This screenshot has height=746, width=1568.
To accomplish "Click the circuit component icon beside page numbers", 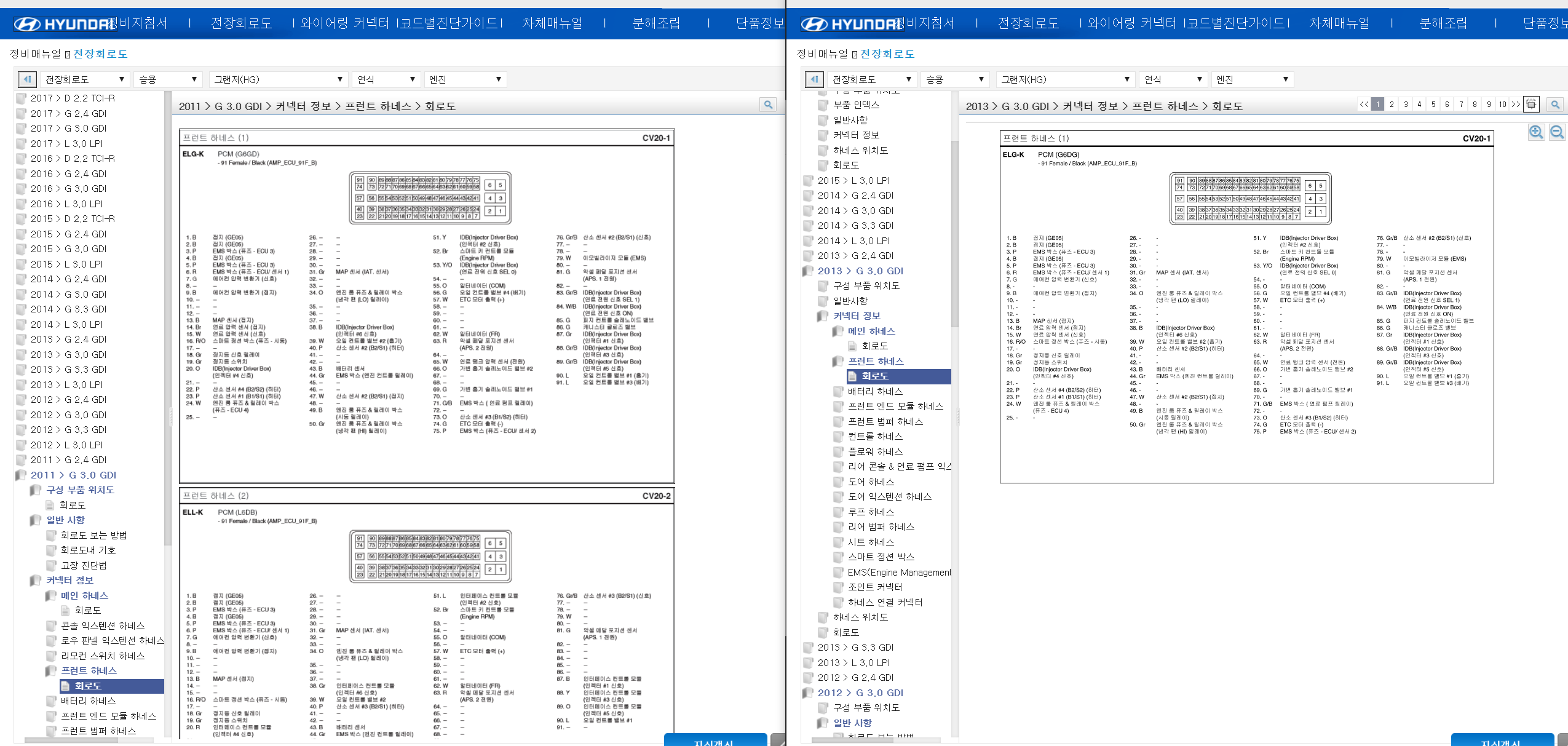I will click(1531, 105).
